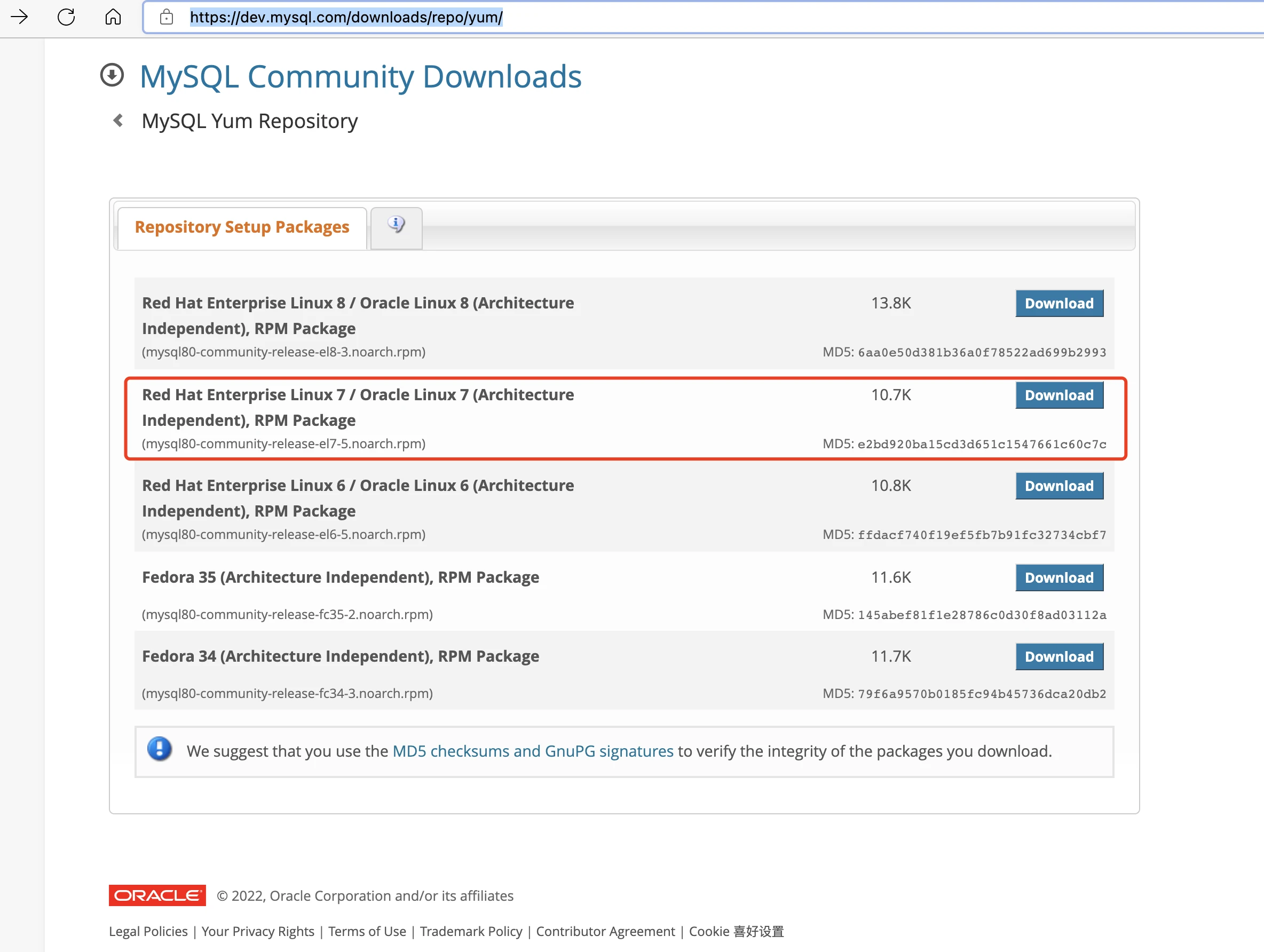
Task: Open Trademark Policy footer link
Action: (x=471, y=931)
